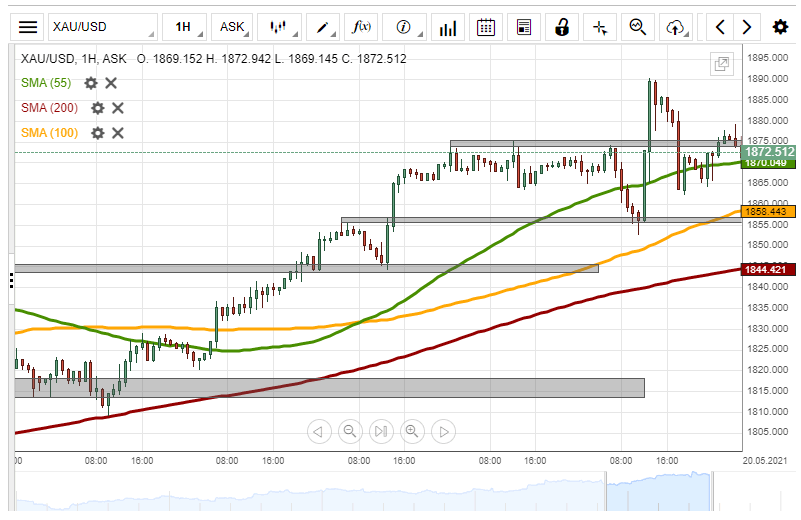The height and width of the screenshot is (520, 801).
Task: Open the calendar icon in toolbar
Action: click(x=485, y=27)
